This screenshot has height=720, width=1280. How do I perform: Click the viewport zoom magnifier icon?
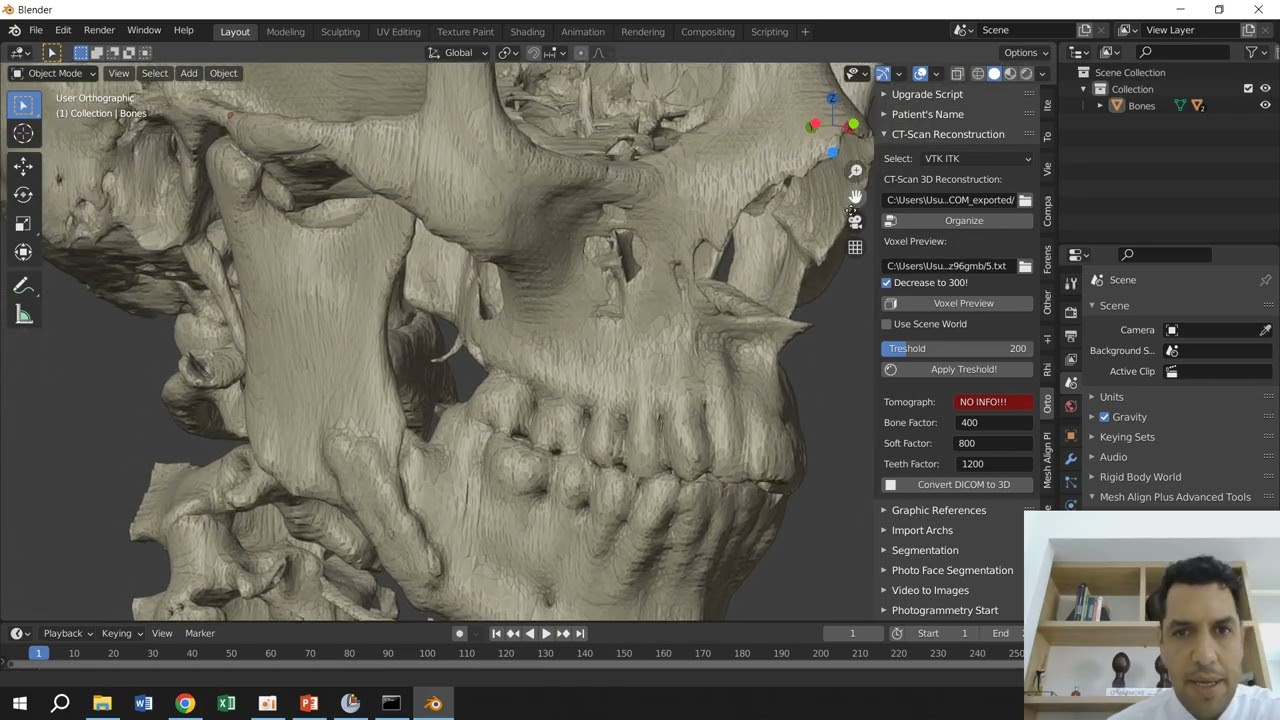tap(855, 172)
